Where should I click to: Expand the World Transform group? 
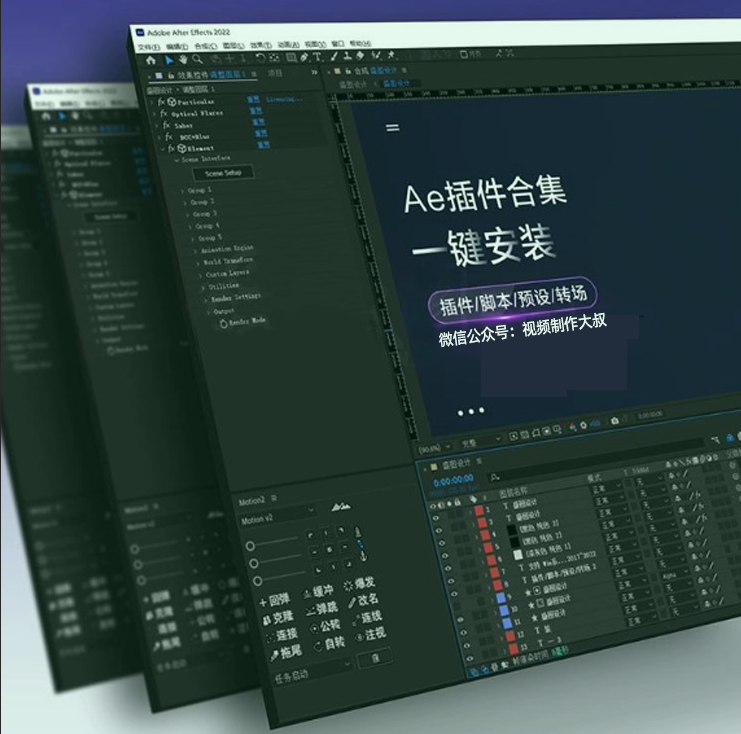point(198,263)
